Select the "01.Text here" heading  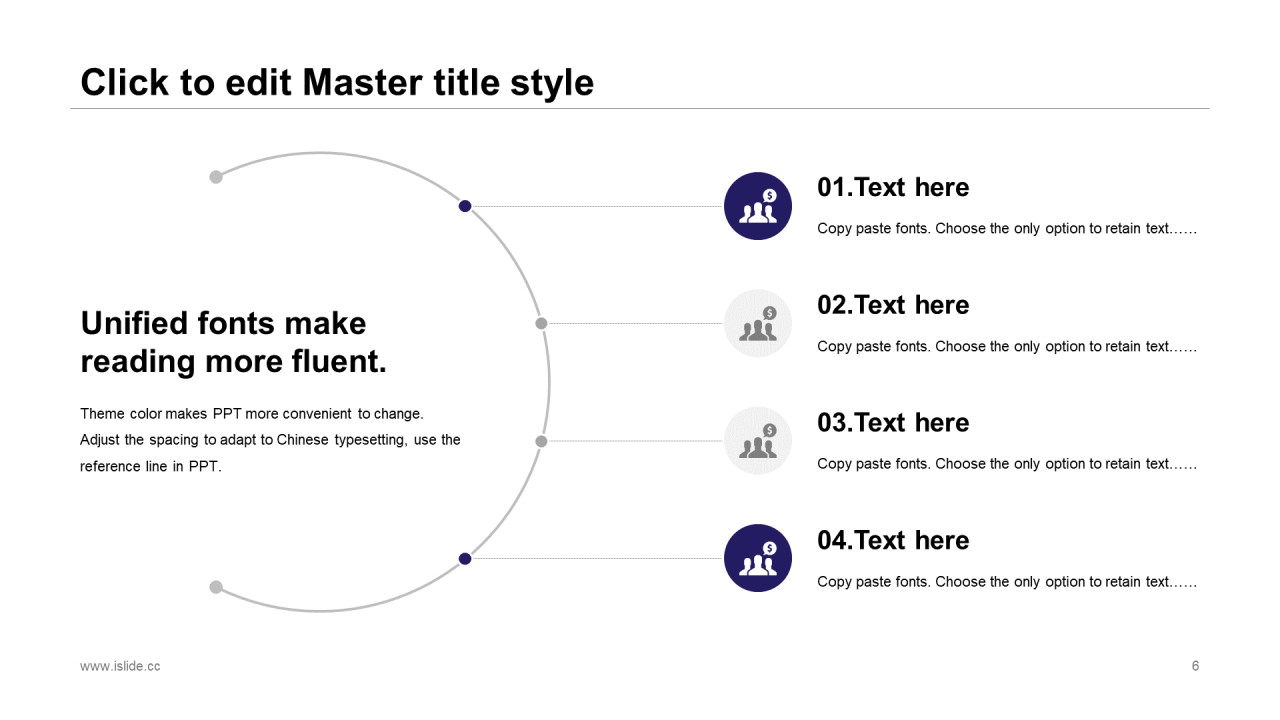coord(893,188)
